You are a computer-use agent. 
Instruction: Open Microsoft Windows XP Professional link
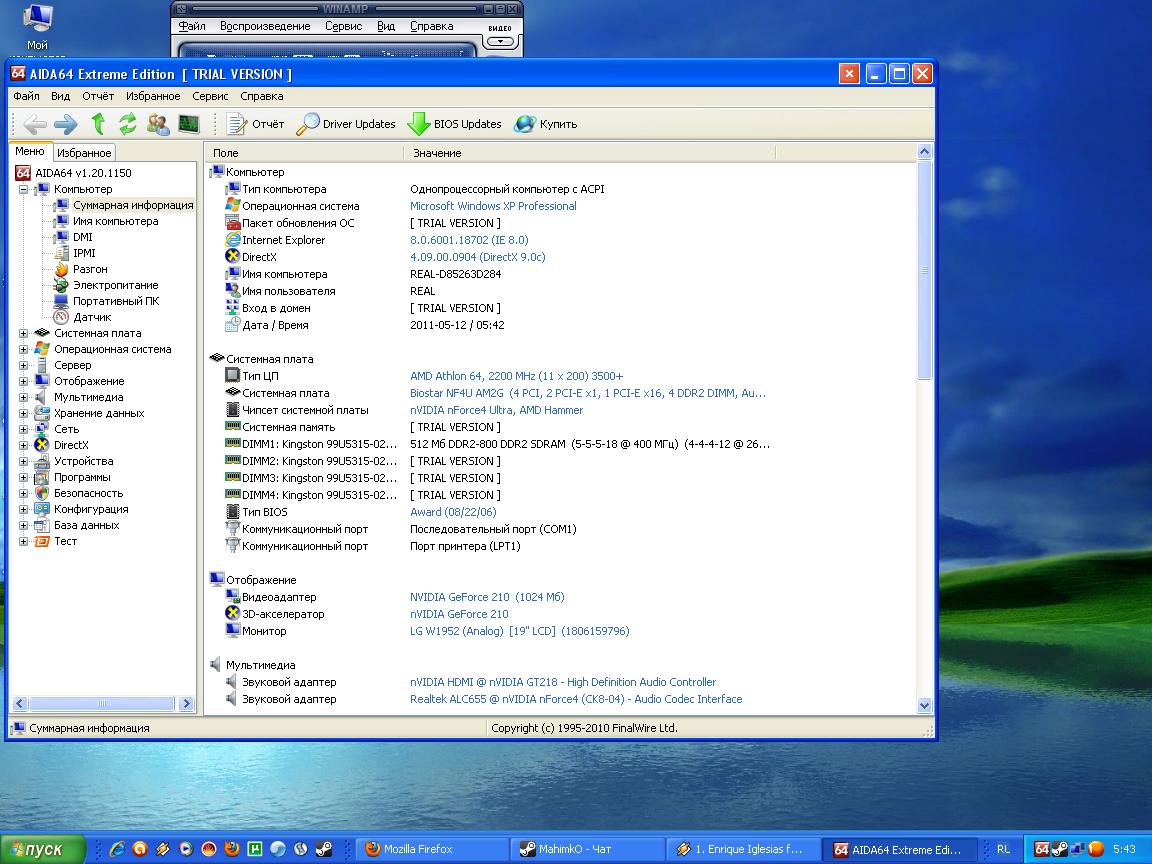pyautogui.click(x=493, y=206)
